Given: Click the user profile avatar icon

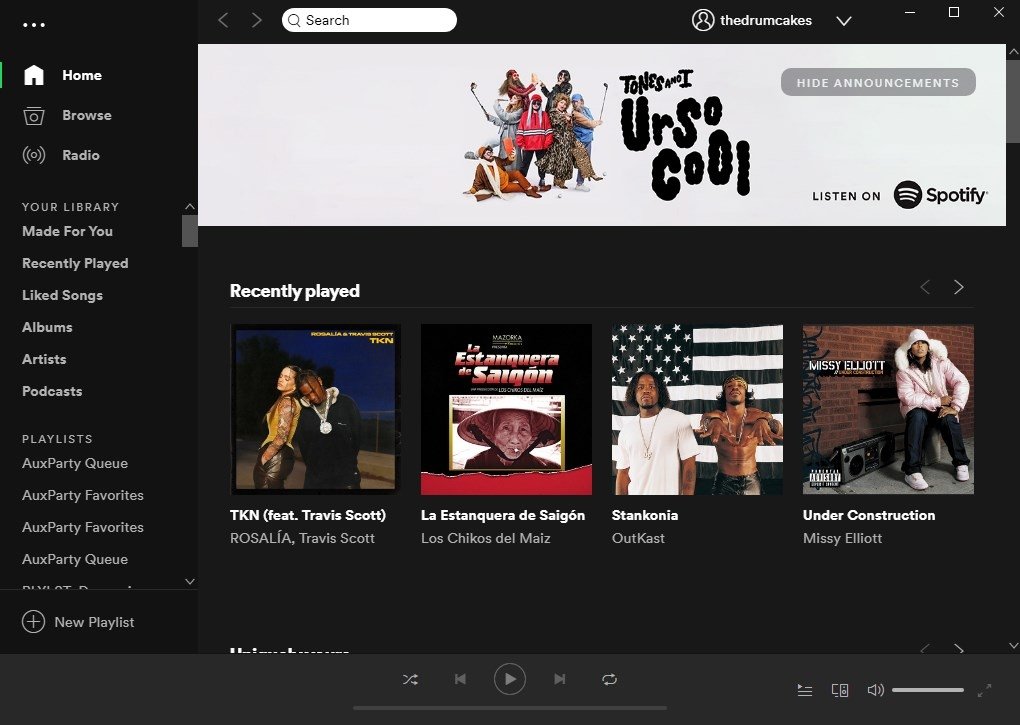Looking at the screenshot, I should pyautogui.click(x=703, y=20).
